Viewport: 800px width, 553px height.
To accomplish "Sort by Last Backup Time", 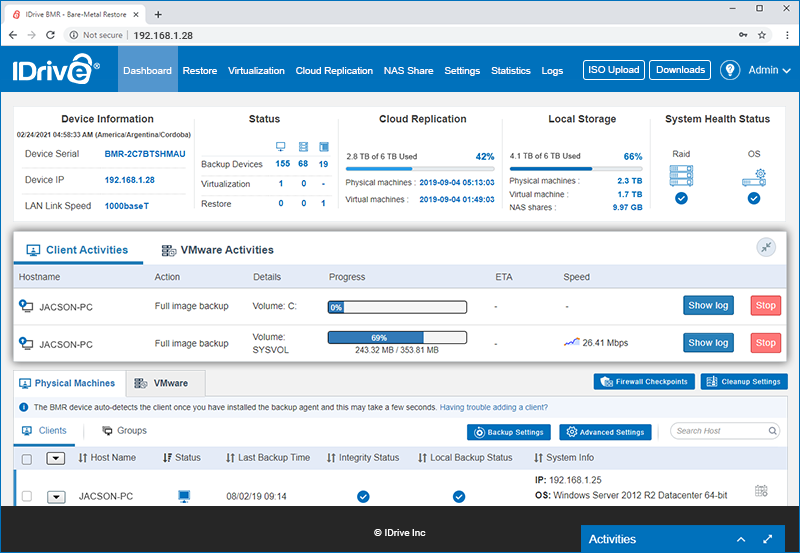I will 268,458.
